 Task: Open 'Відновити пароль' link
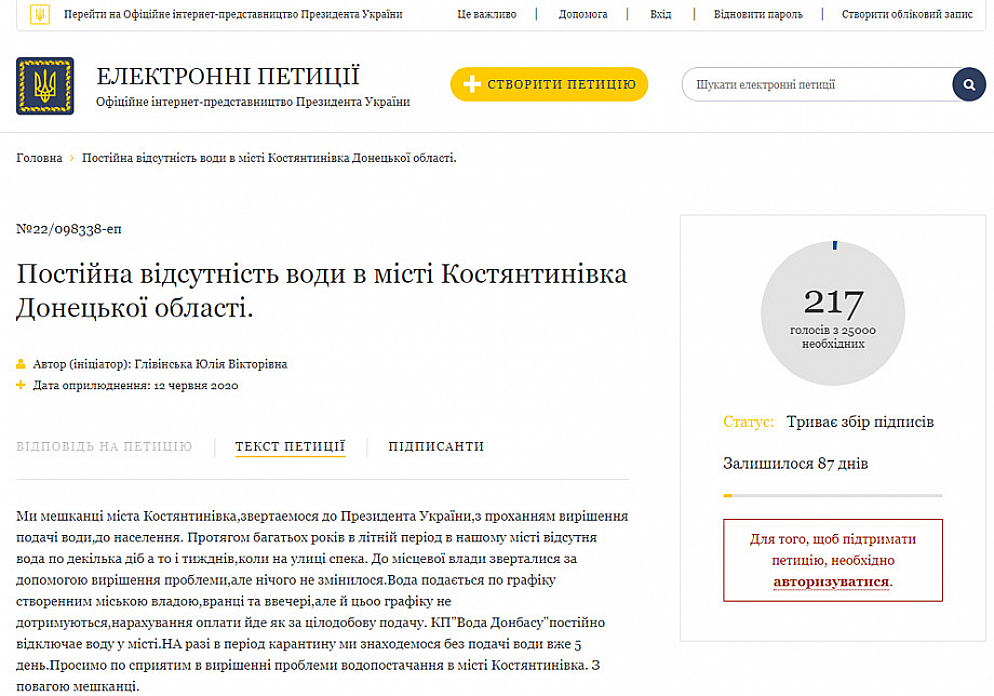coord(758,15)
